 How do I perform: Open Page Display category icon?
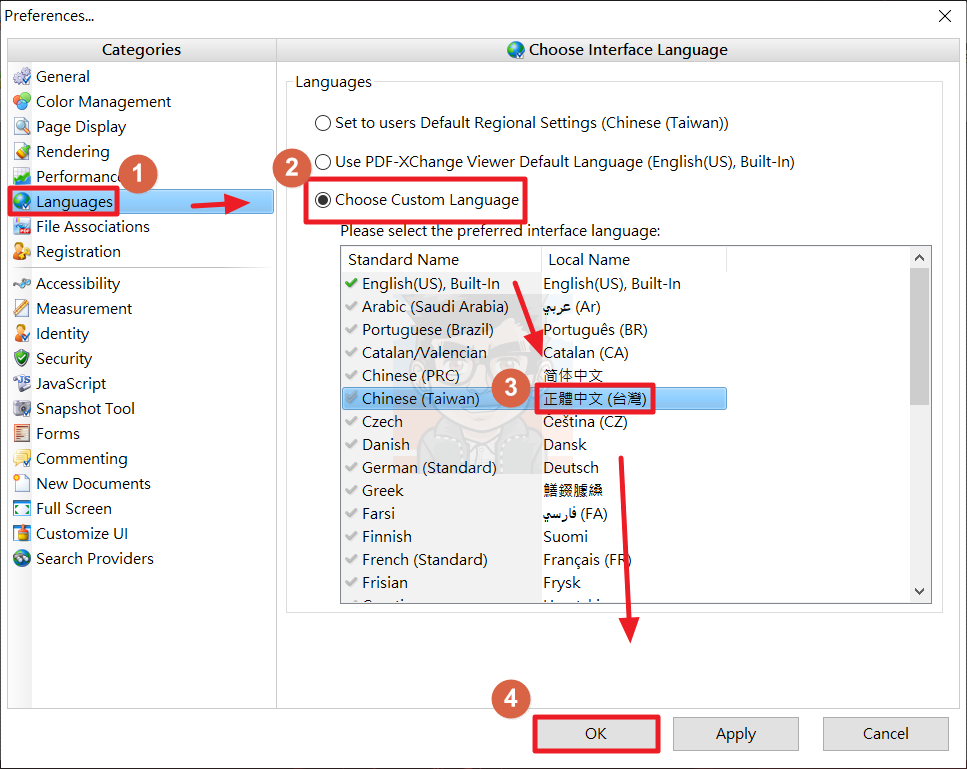[x=22, y=126]
